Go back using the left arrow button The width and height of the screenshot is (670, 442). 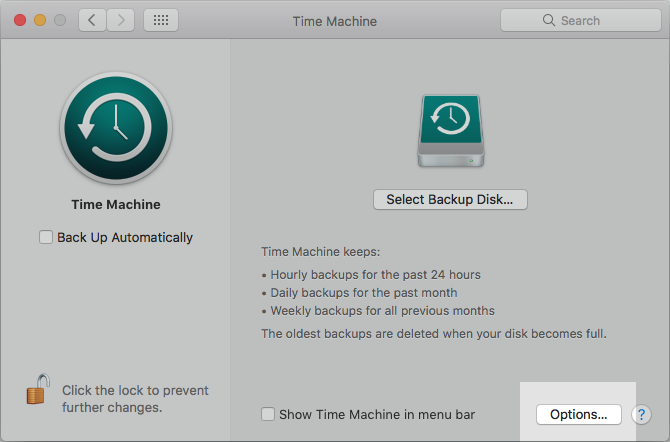coord(92,20)
